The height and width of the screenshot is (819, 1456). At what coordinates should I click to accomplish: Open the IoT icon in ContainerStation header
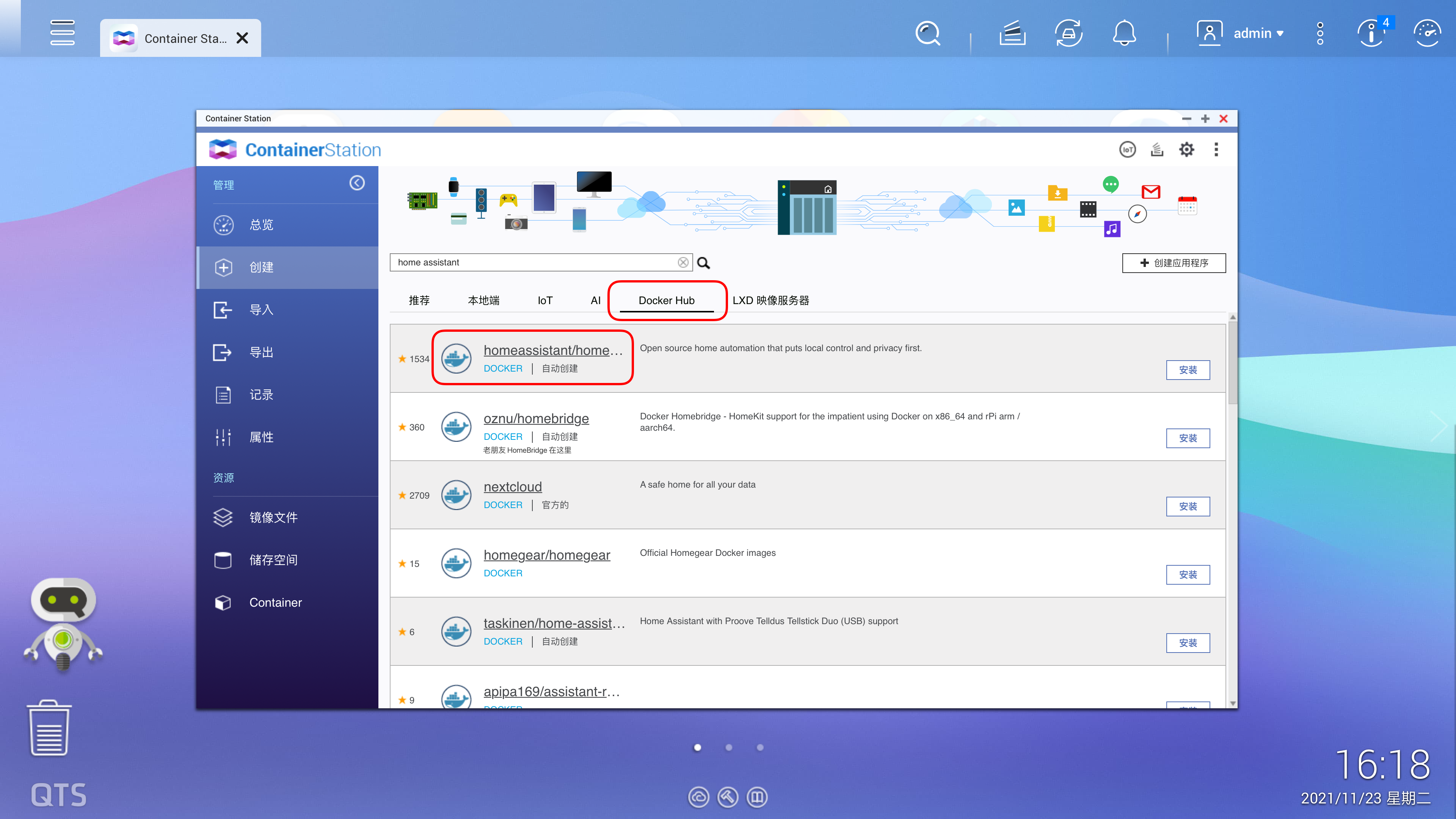tap(1127, 150)
